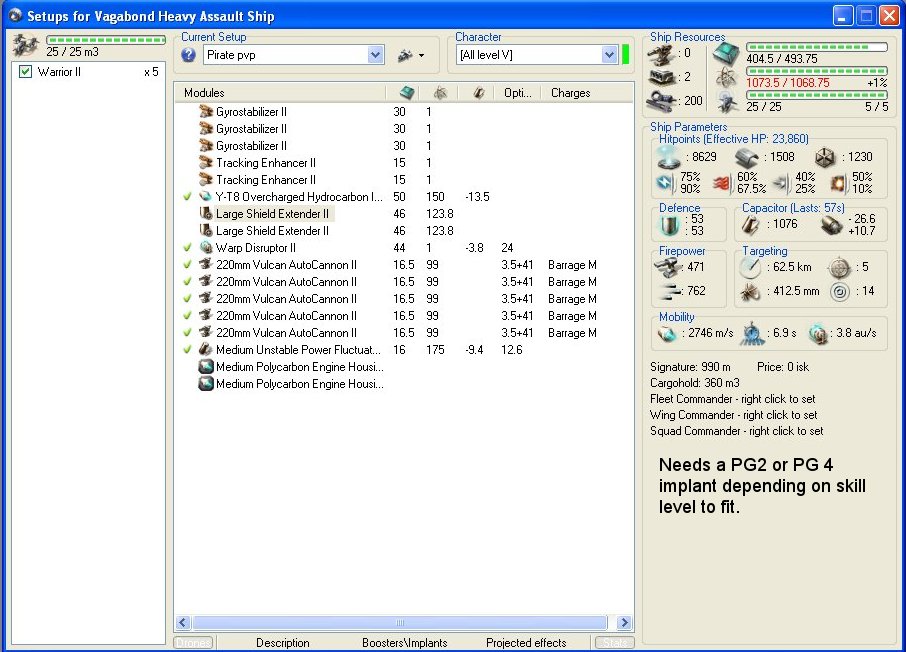Click the max velocity icon 2746 m/s

coord(667,334)
